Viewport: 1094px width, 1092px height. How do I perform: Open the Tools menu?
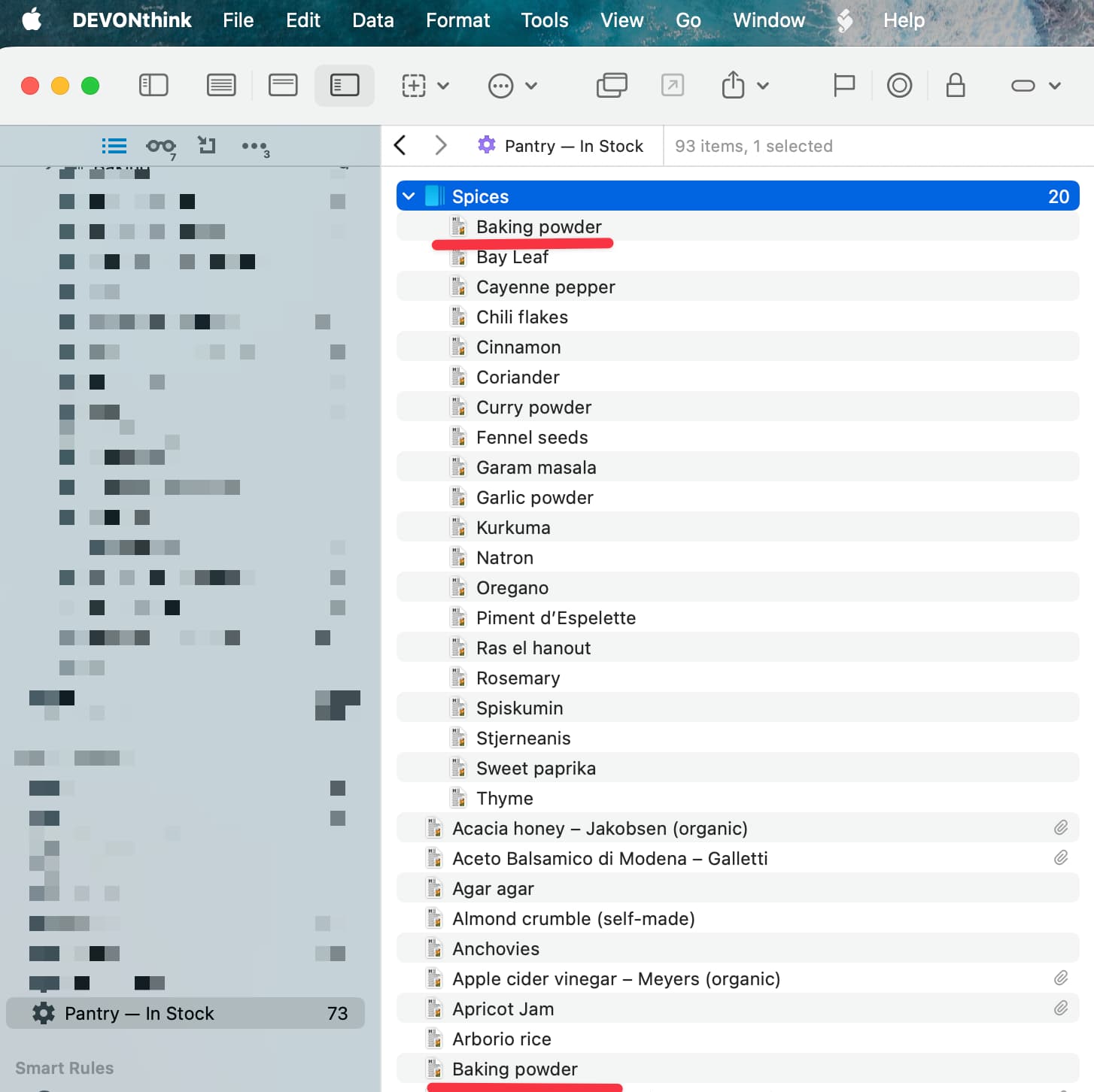544,20
